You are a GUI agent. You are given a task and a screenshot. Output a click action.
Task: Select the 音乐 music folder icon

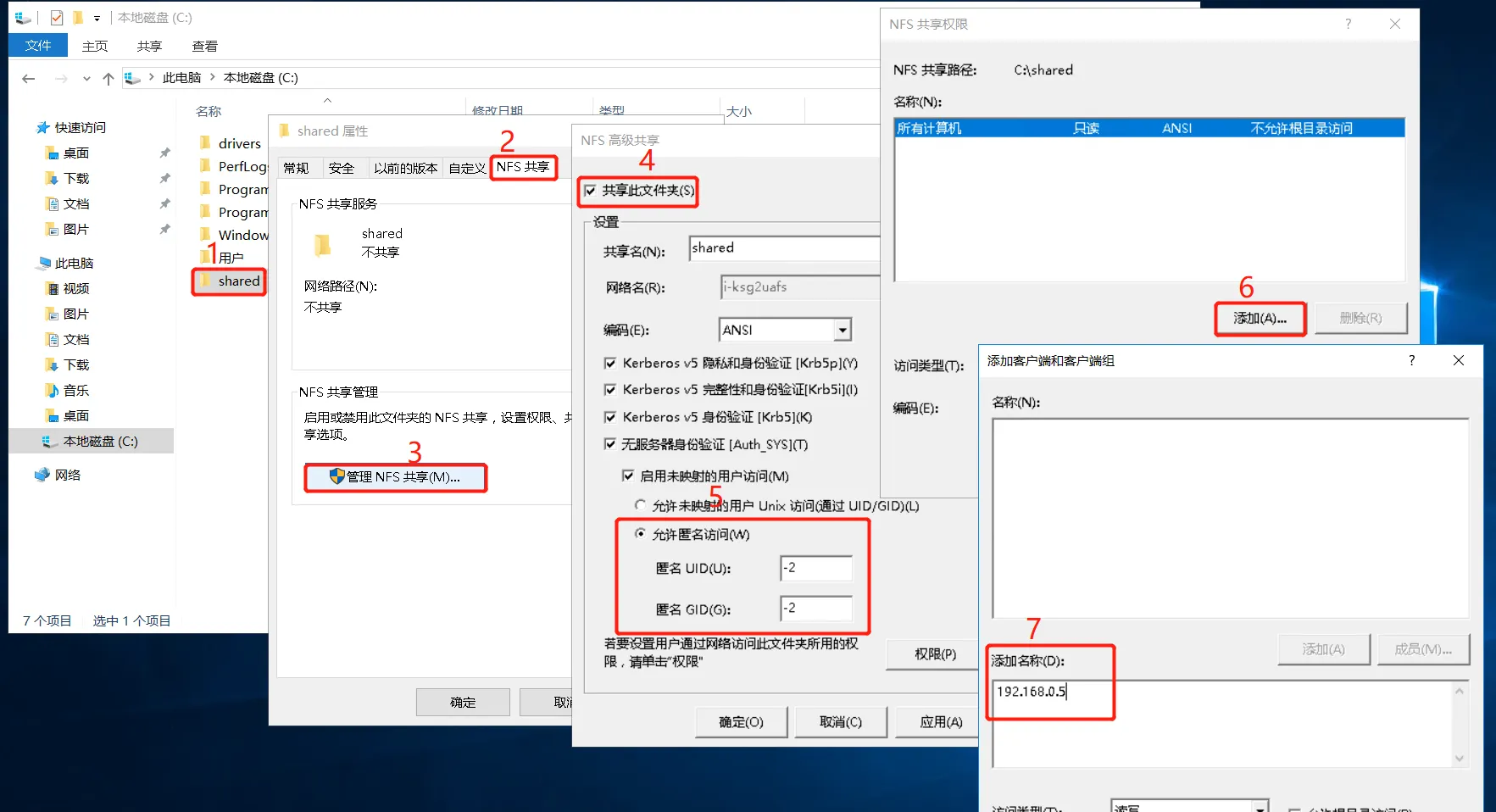(x=52, y=391)
